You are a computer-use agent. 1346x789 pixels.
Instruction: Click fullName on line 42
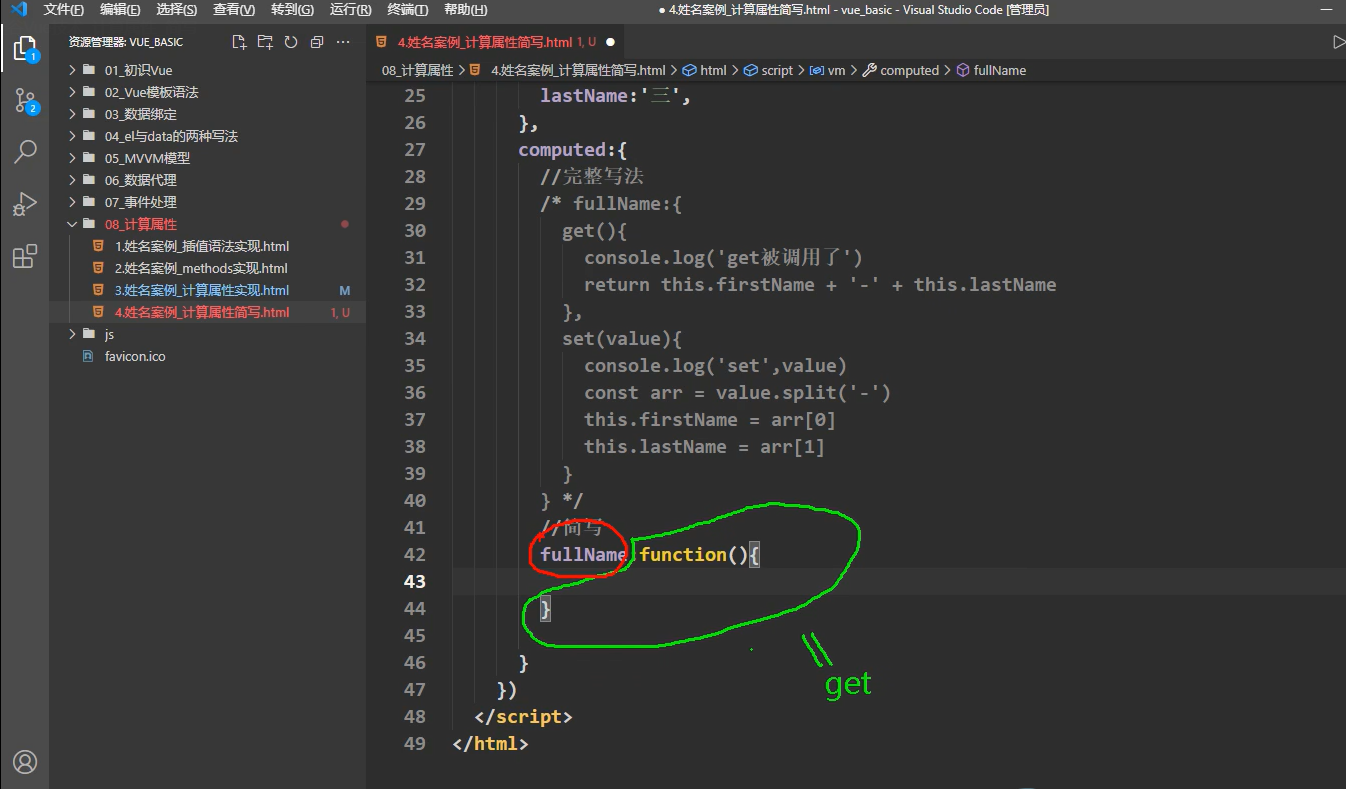[x=584, y=555]
